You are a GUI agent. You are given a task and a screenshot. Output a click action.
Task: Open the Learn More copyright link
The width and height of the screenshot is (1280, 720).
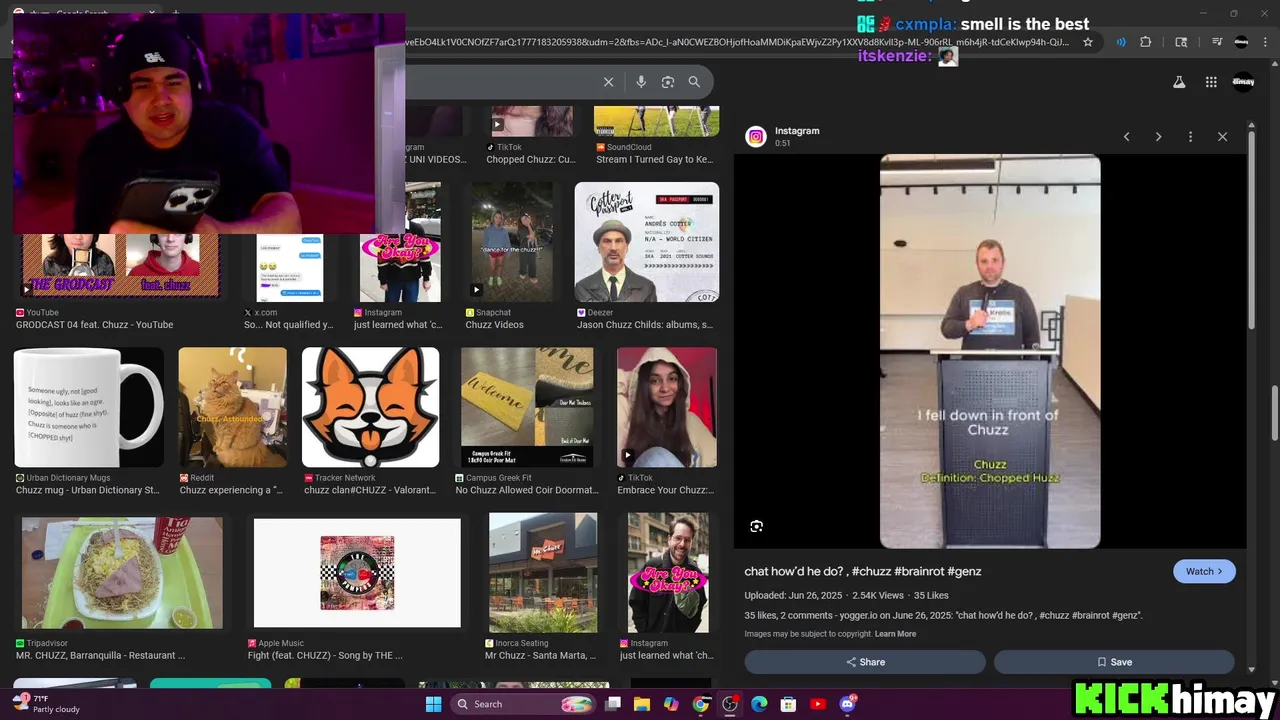[x=895, y=634]
